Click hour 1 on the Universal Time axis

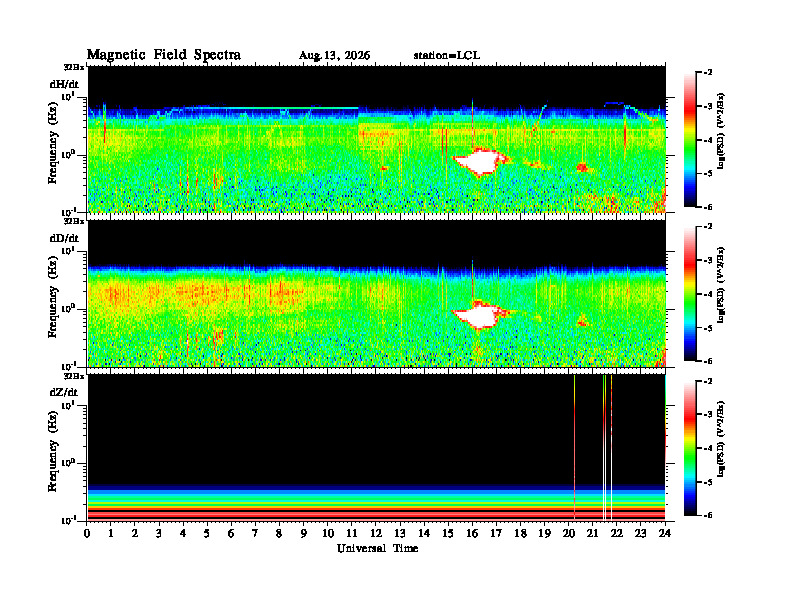[x=112, y=533]
